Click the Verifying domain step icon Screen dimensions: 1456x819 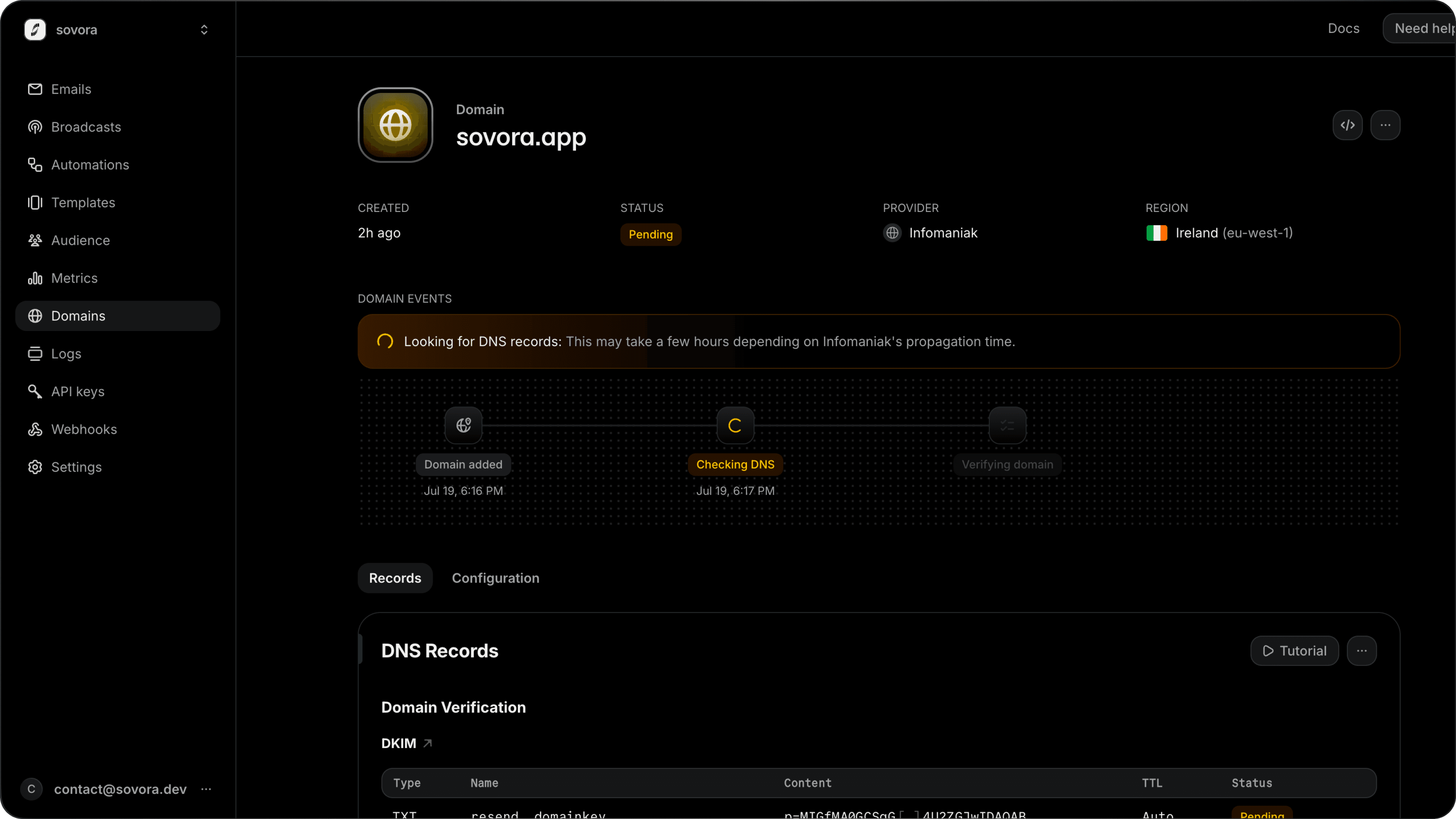(1007, 425)
